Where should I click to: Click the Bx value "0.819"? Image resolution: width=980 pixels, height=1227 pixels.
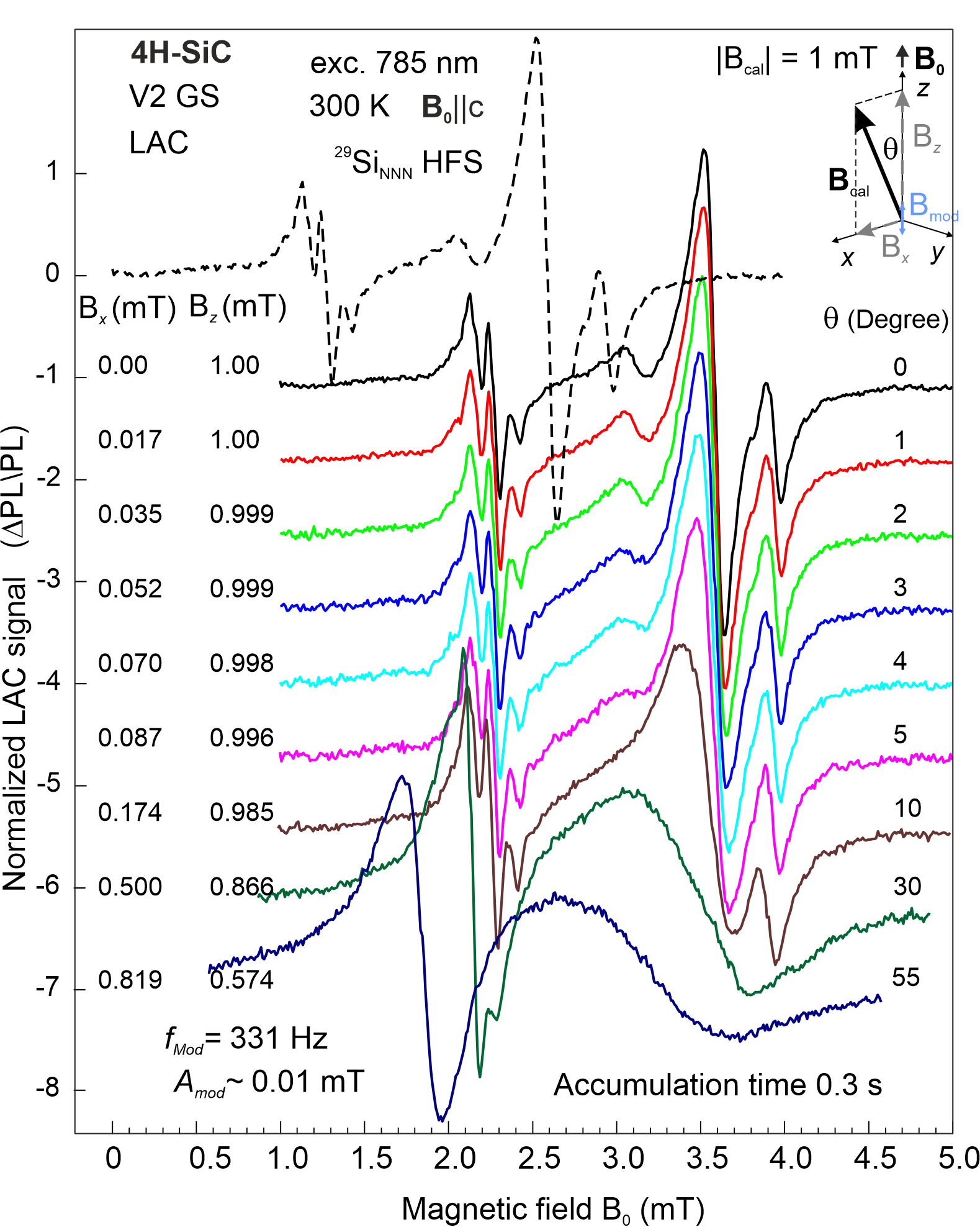pyautogui.click(x=130, y=980)
